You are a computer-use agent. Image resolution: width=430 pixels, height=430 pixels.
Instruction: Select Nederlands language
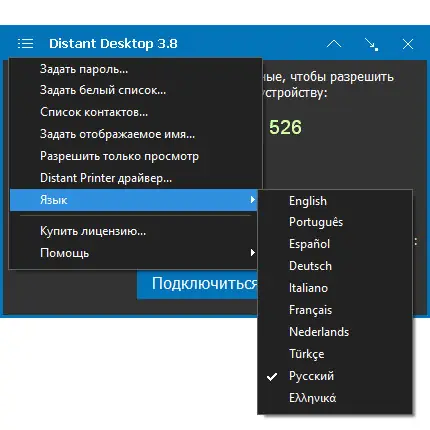(x=335, y=332)
